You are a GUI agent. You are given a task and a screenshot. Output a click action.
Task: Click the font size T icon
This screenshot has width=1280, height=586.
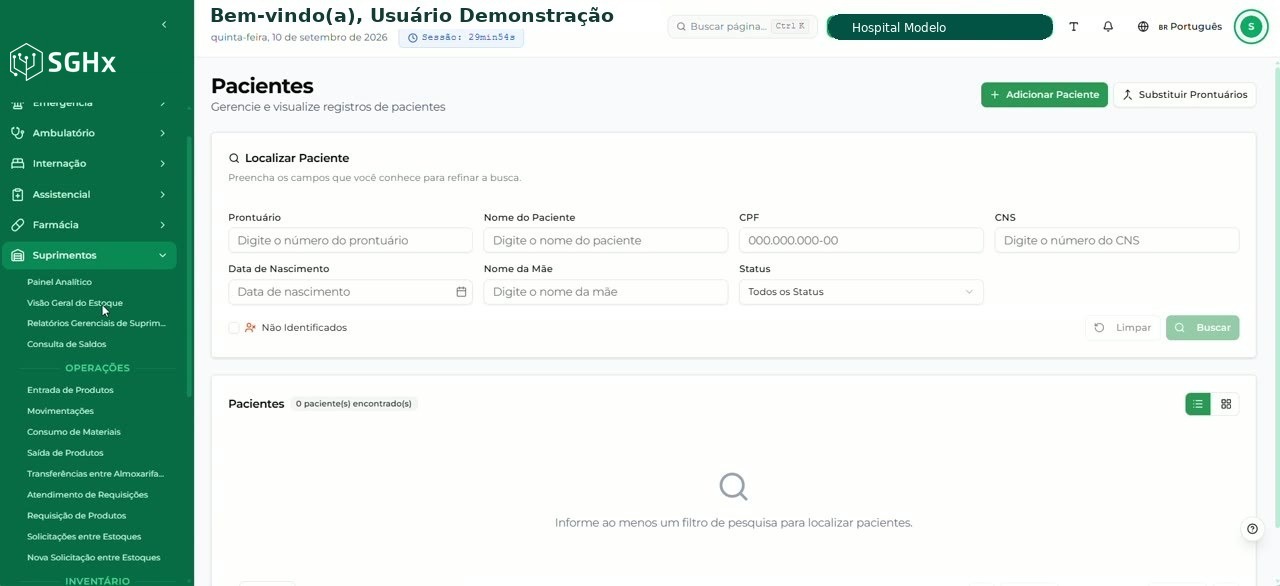(x=1074, y=27)
